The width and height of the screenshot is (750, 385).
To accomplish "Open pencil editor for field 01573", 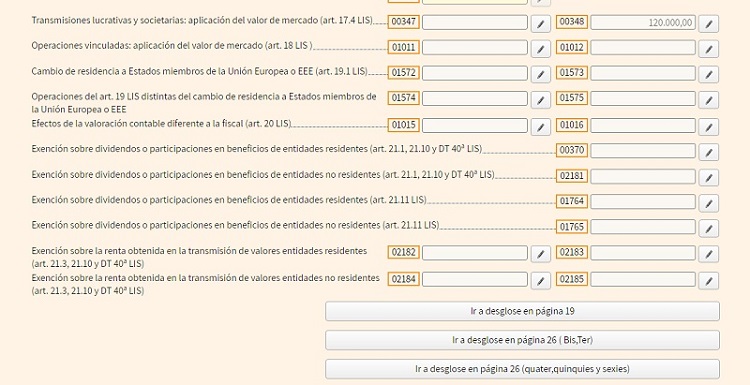I will (x=708, y=74).
